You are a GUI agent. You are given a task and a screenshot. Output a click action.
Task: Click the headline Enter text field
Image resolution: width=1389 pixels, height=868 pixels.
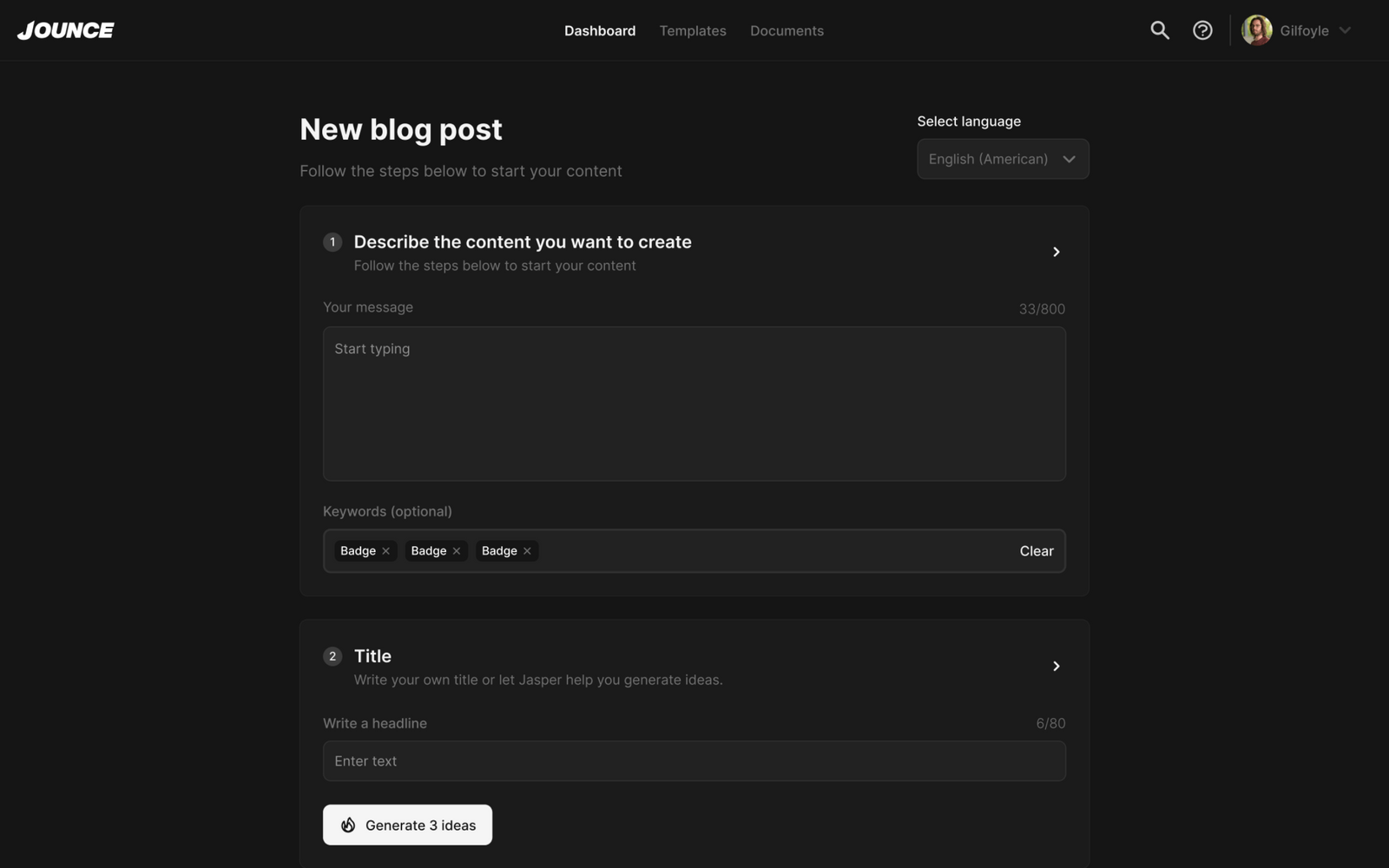tap(693, 761)
